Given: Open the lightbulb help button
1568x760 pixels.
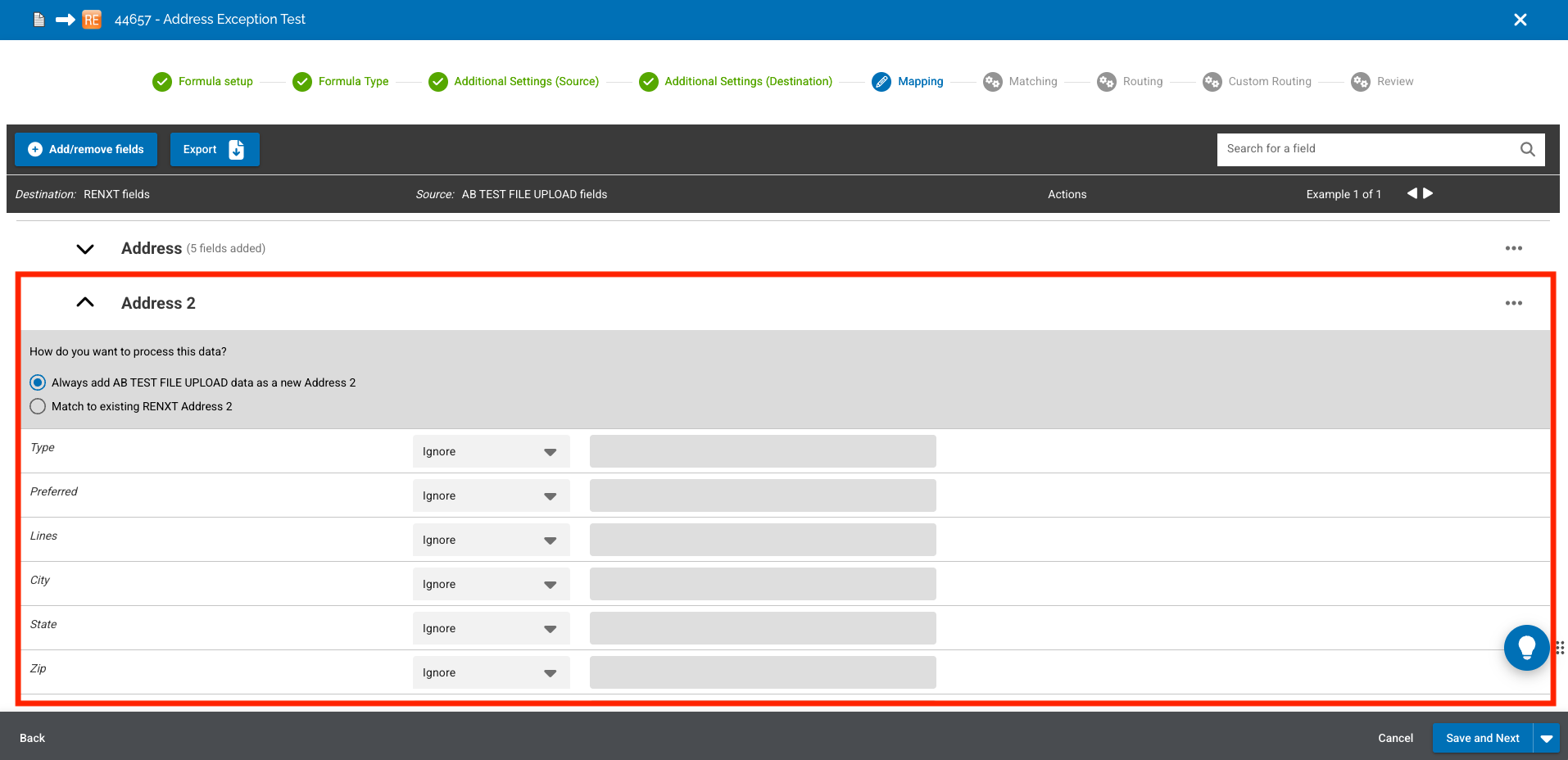Looking at the screenshot, I should tap(1526, 648).
